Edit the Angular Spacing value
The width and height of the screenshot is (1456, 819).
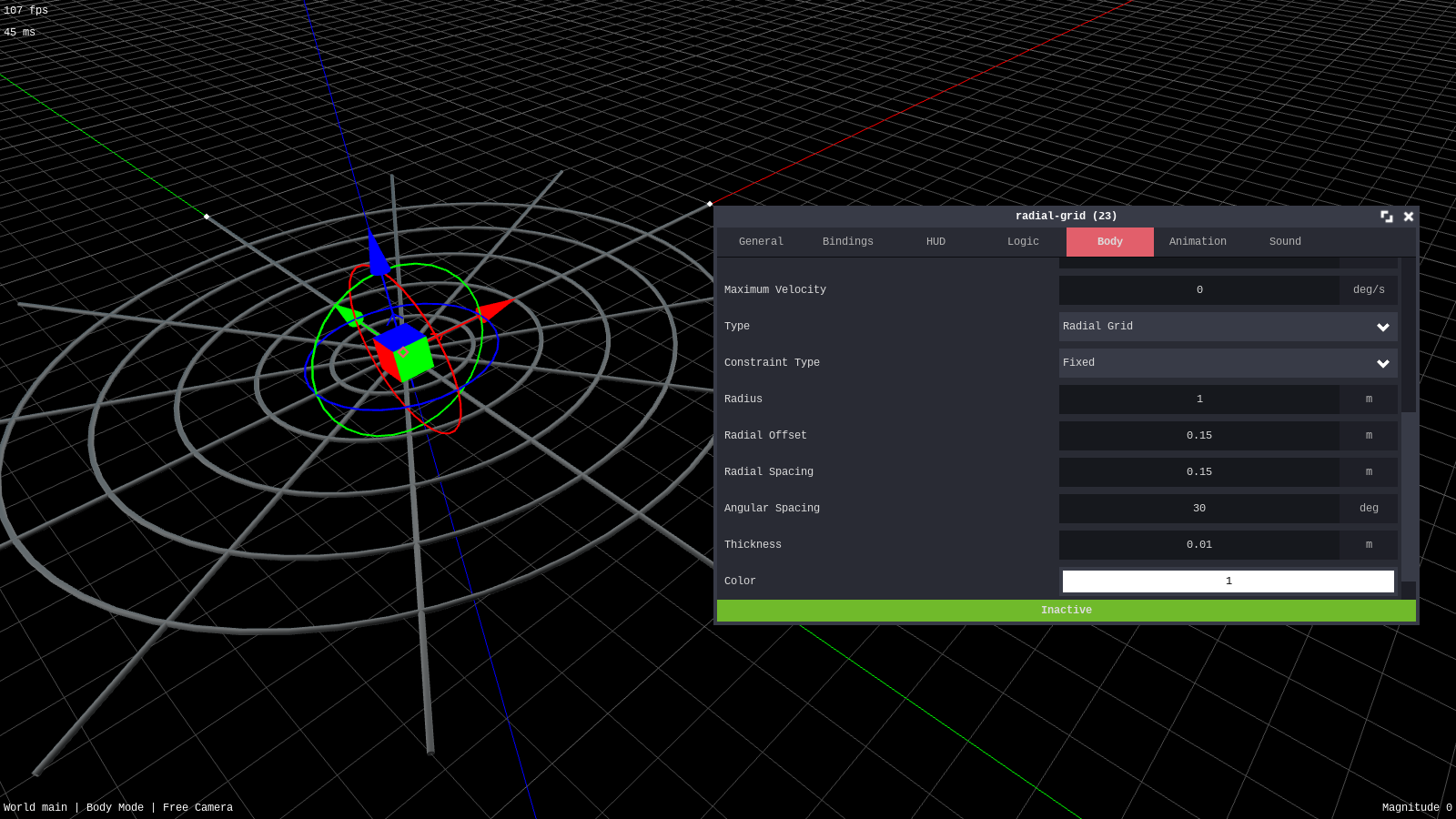click(1198, 509)
